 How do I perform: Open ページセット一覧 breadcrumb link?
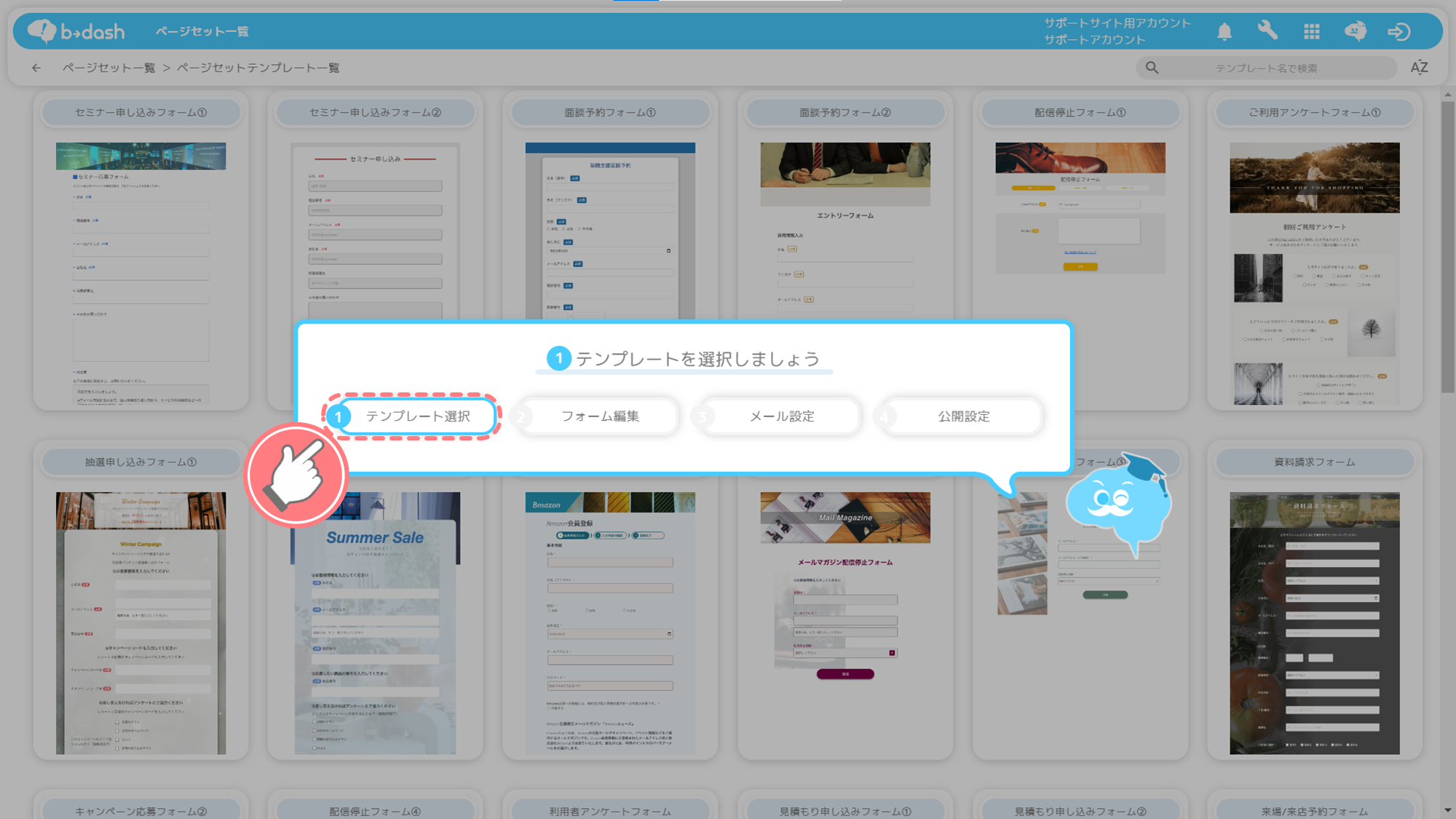(x=108, y=68)
